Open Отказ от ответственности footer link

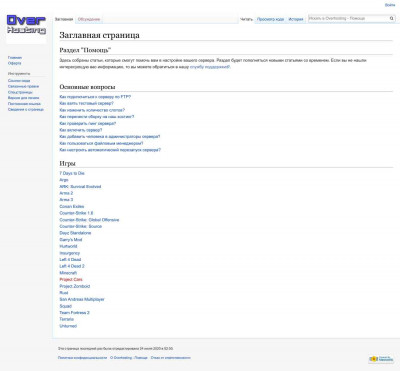tap(171, 358)
